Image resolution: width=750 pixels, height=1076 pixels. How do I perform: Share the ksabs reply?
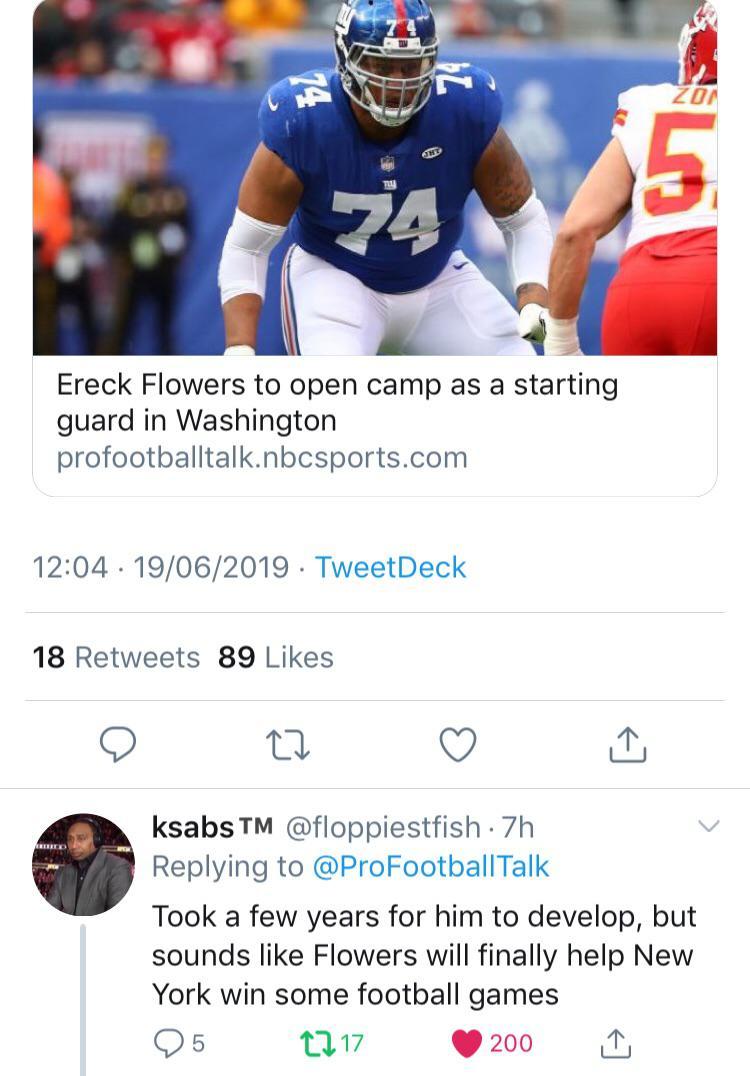click(x=615, y=1043)
